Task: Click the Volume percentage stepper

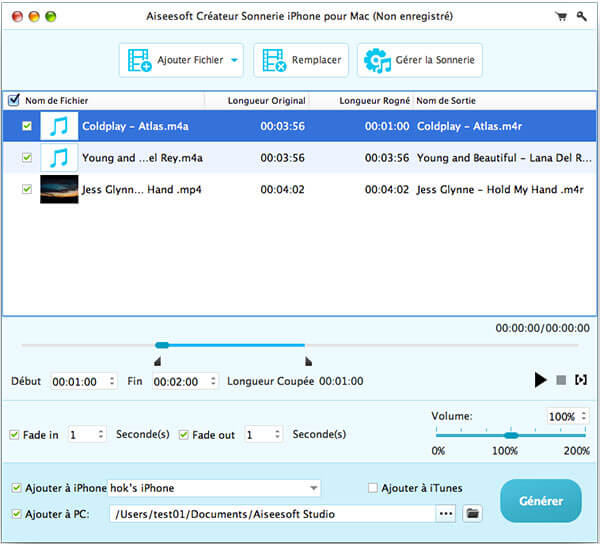Action: click(x=583, y=416)
